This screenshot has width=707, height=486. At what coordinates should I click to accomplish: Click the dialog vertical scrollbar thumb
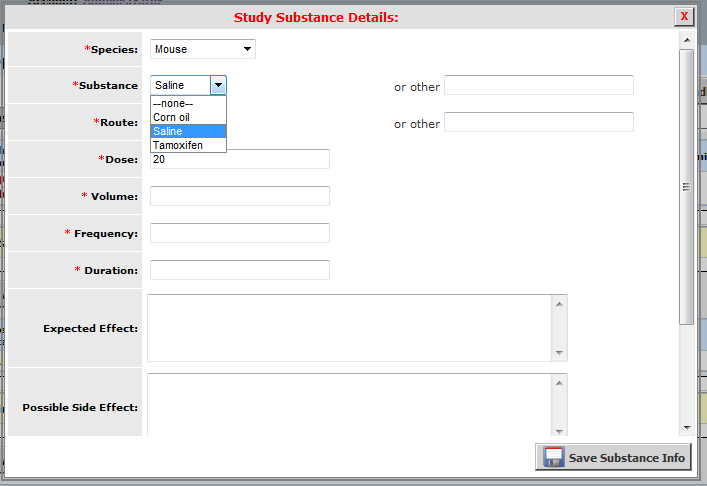point(687,187)
